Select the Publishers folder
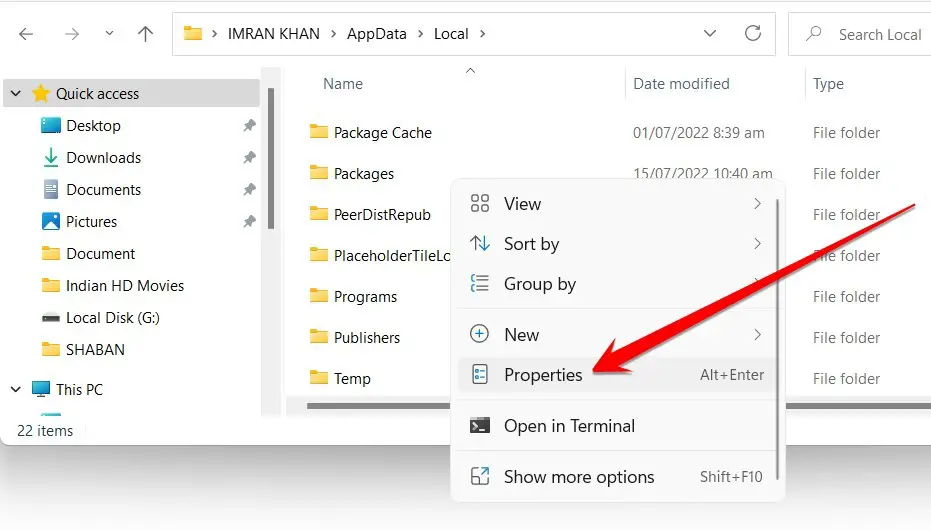The image size is (931, 531). 367,338
